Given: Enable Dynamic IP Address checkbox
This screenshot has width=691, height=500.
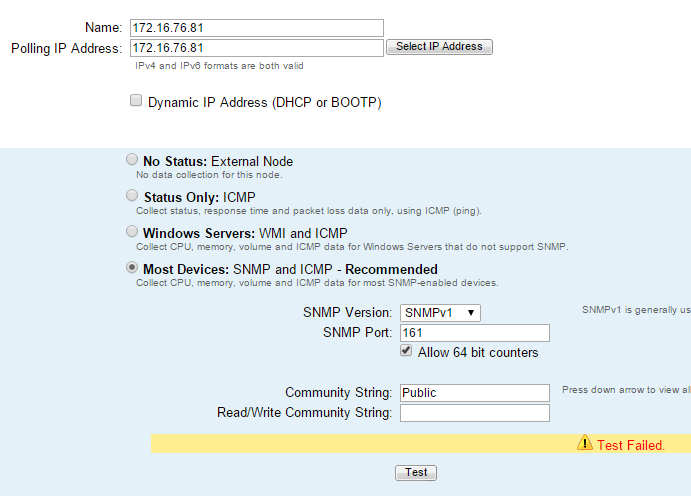Looking at the screenshot, I should 136,100.
